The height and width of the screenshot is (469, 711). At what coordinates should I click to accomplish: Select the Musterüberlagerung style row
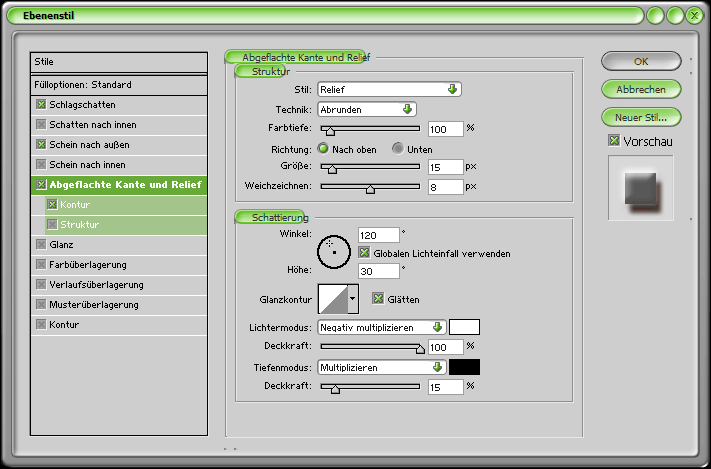[119, 304]
